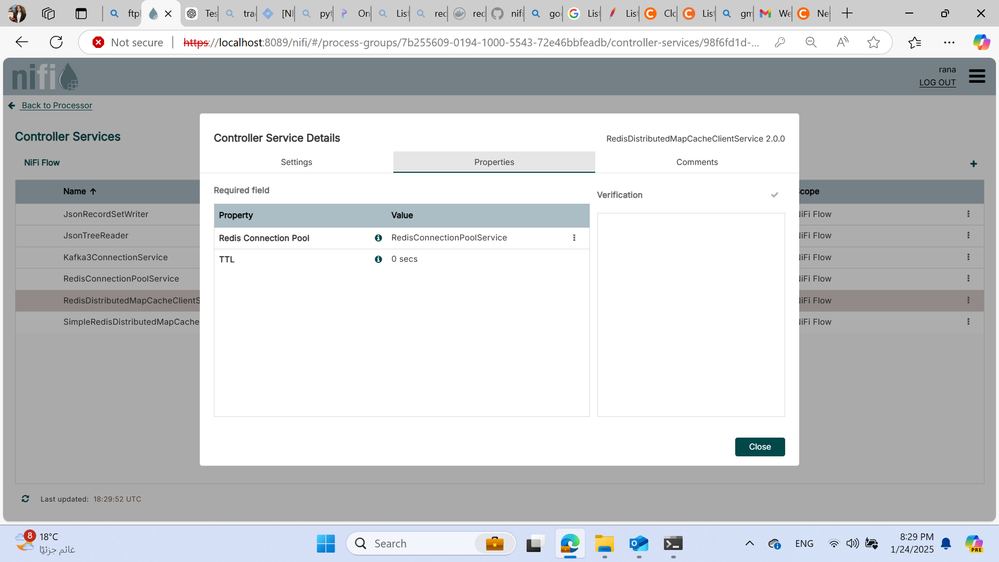This screenshot has height=562, width=999.
Task: Select the NiFi Flow breadcrumb
Action: 42,162
